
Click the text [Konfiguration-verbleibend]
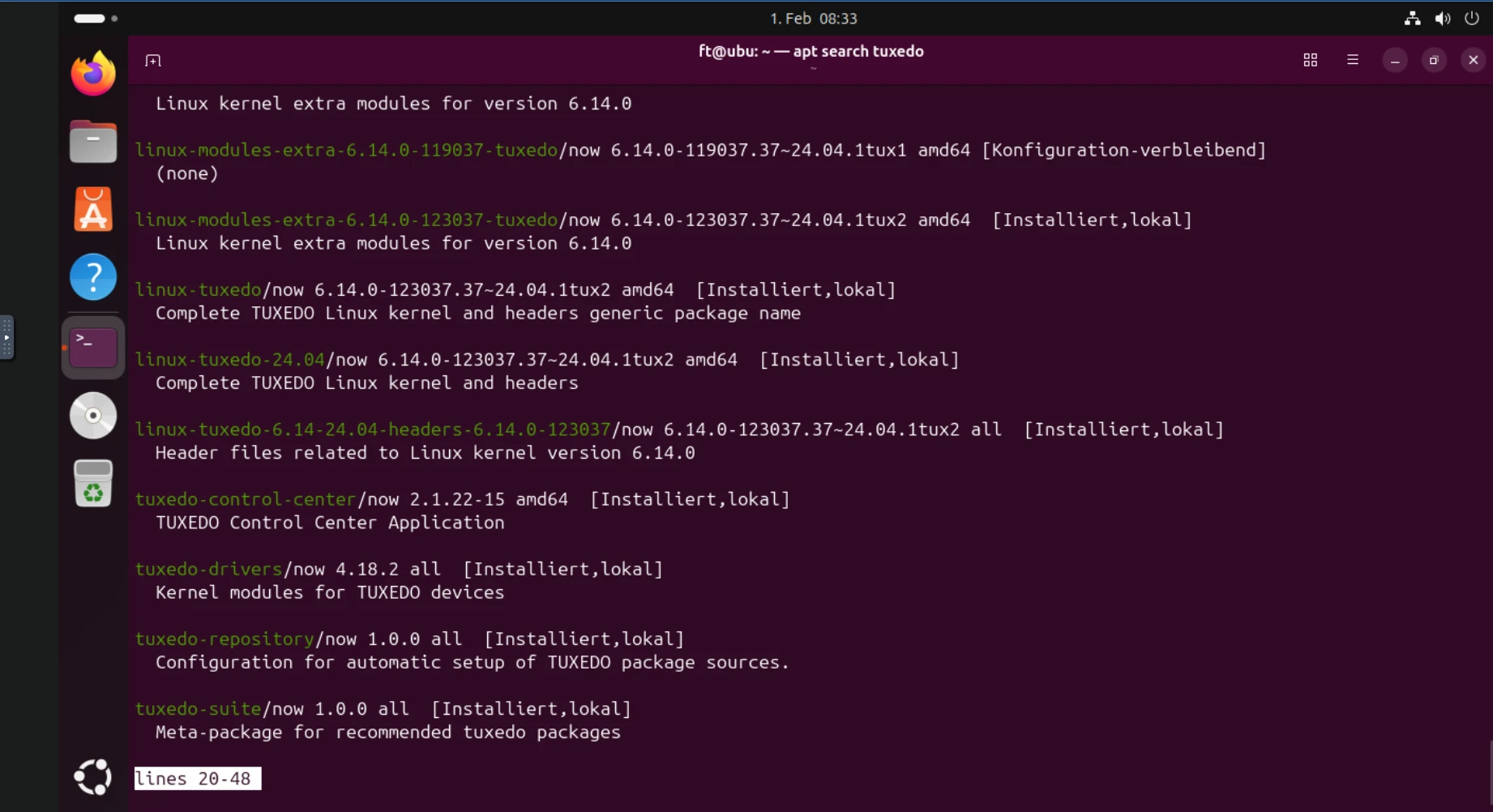(x=1124, y=150)
